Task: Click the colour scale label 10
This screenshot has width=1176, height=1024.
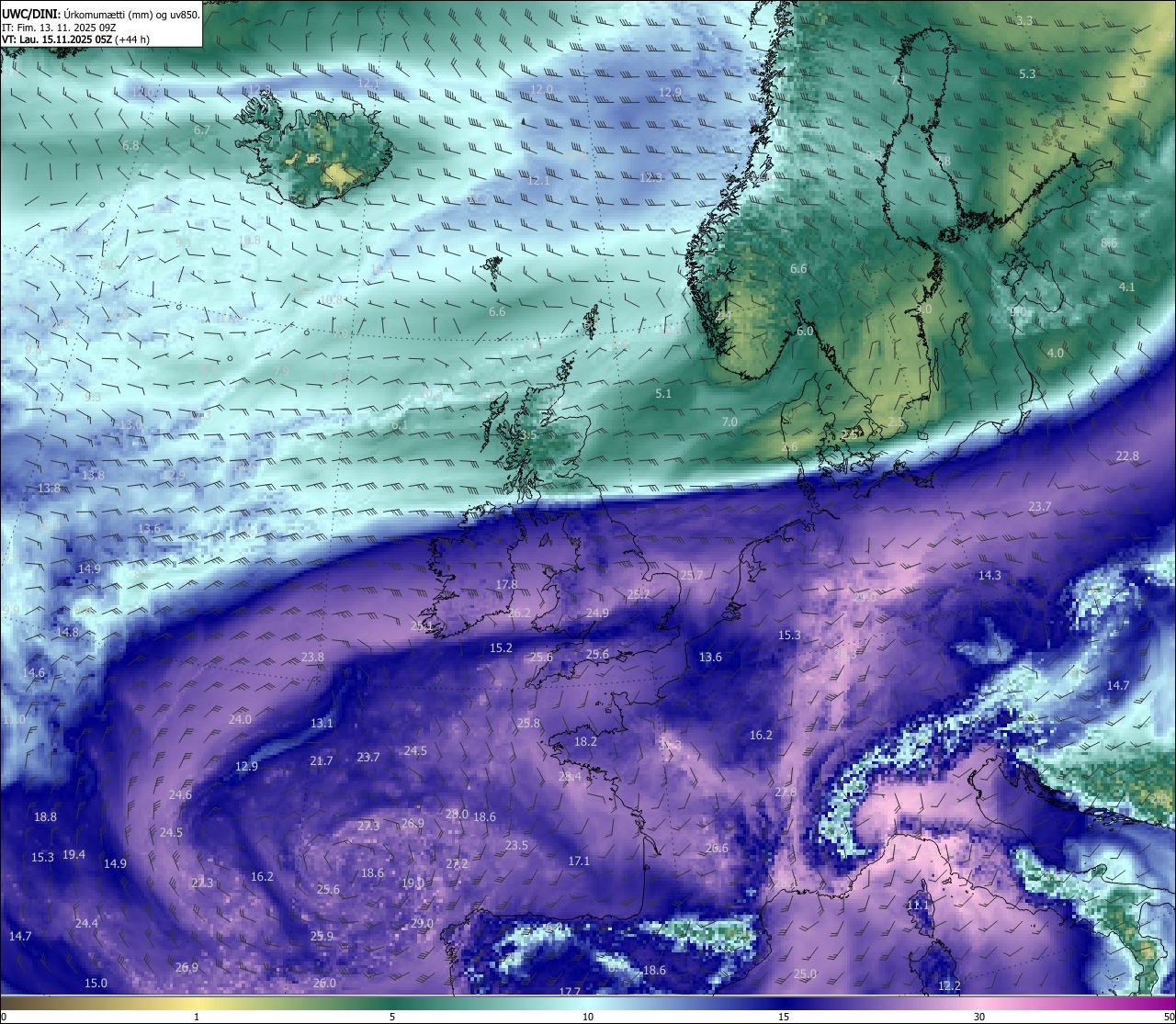Action: pyautogui.click(x=588, y=1017)
